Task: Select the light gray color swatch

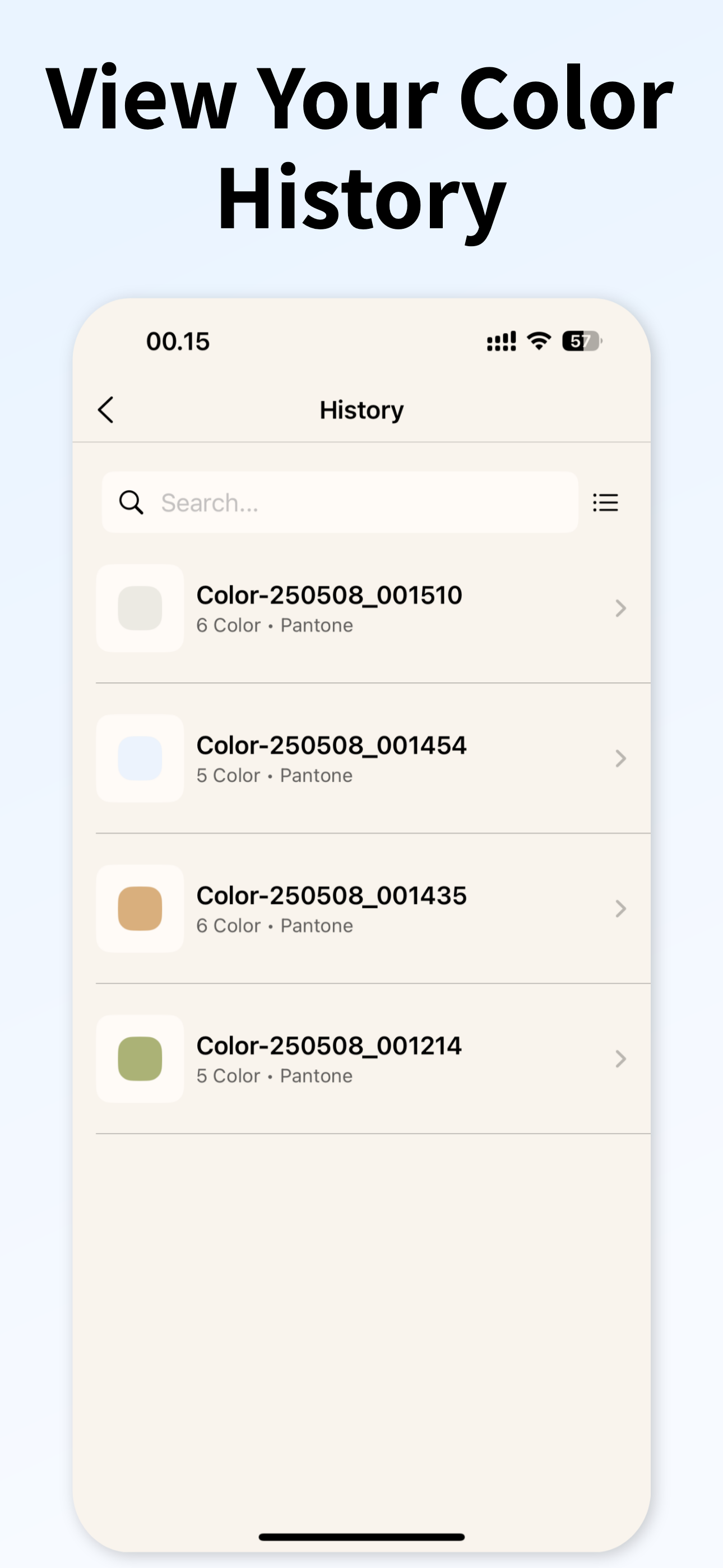Action: pos(140,608)
